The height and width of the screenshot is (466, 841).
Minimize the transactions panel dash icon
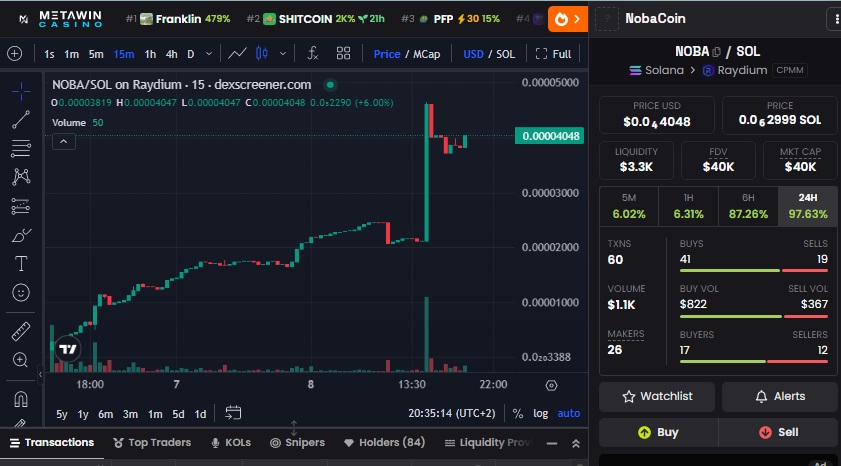tap(551, 443)
